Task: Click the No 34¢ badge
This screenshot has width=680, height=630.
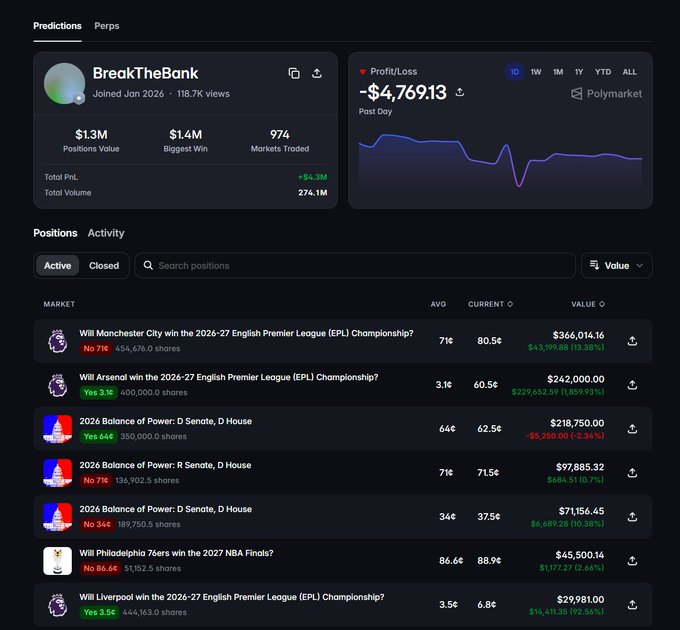Action: click(x=97, y=524)
